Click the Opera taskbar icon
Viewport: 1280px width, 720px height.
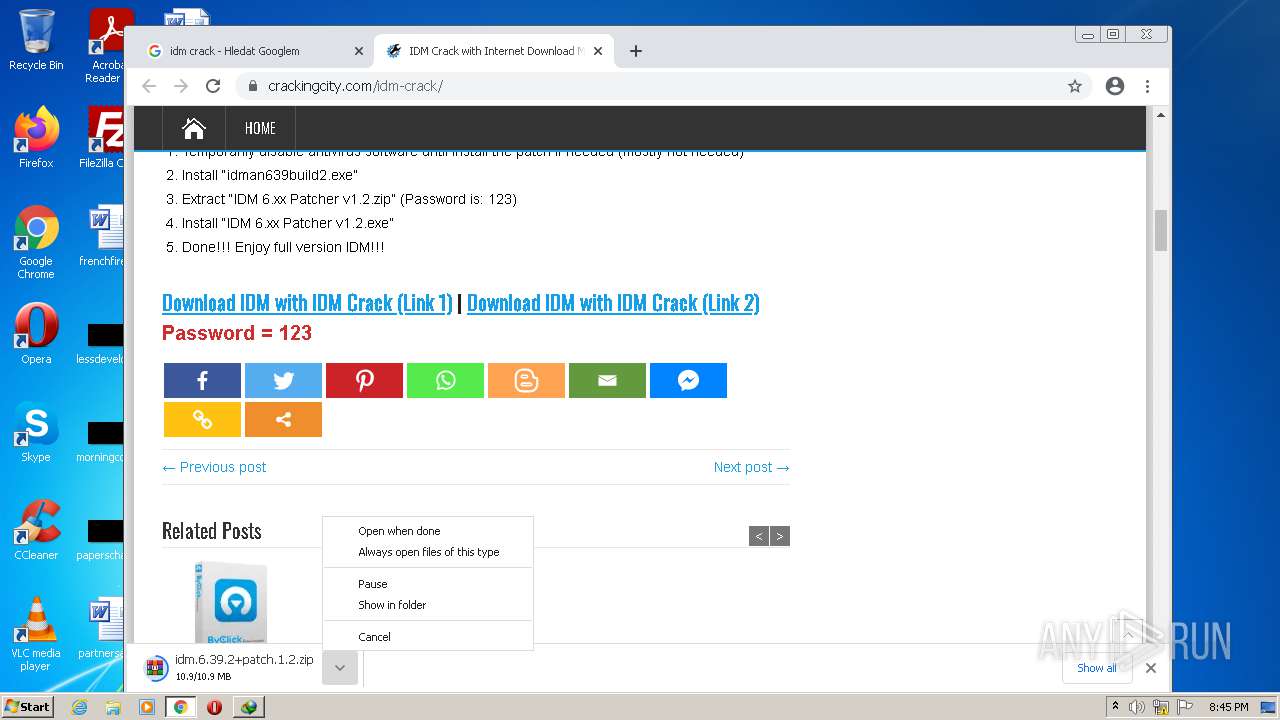click(x=214, y=707)
